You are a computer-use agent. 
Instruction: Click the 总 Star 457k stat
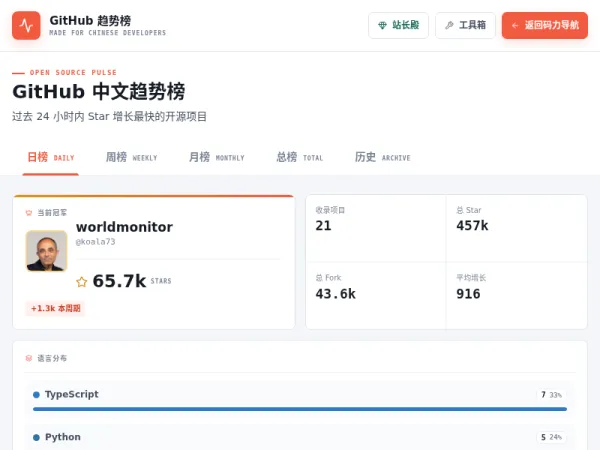tap(517, 228)
